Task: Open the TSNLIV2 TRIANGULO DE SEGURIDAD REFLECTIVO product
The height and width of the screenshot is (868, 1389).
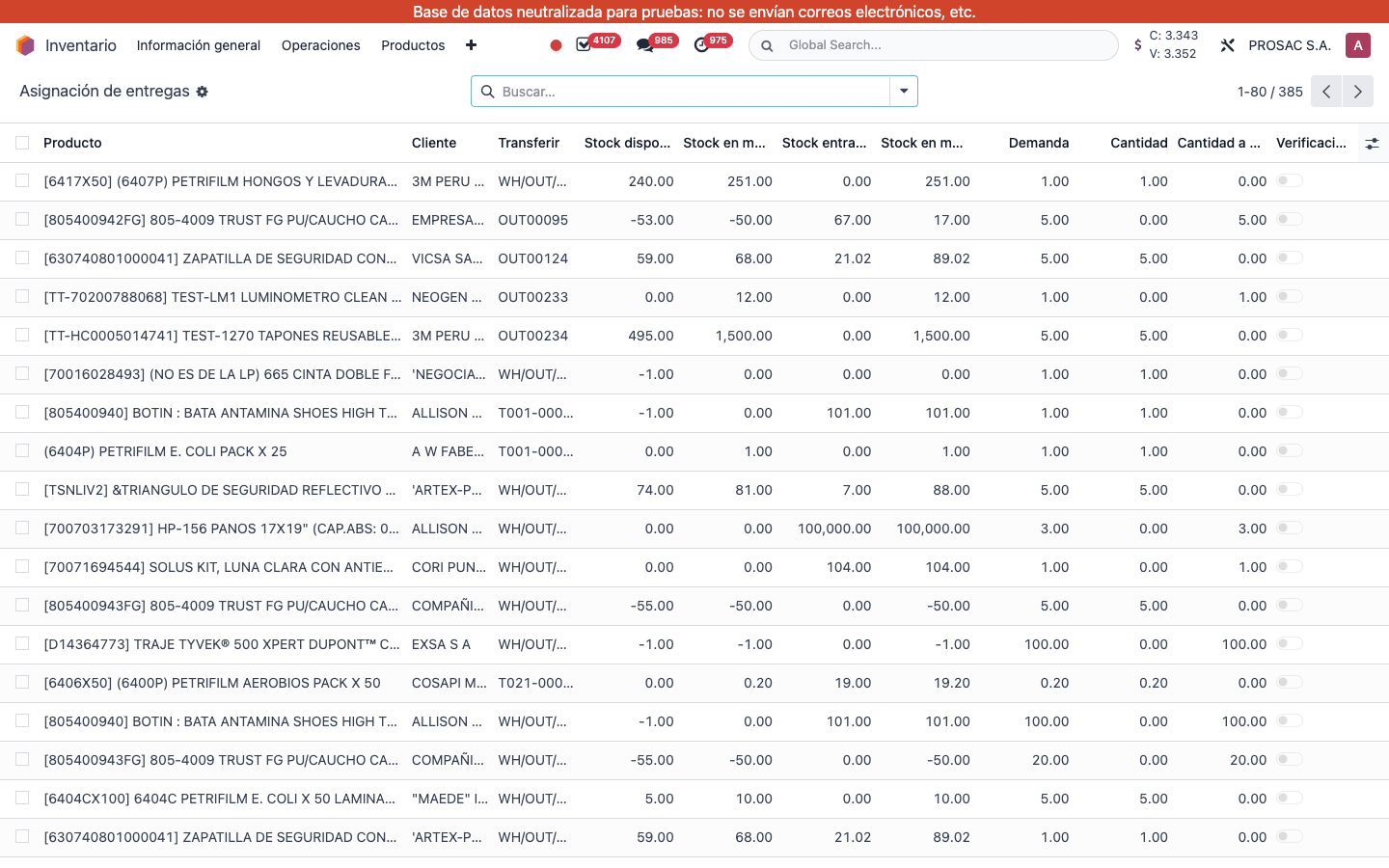Action: [x=220, y=490]
